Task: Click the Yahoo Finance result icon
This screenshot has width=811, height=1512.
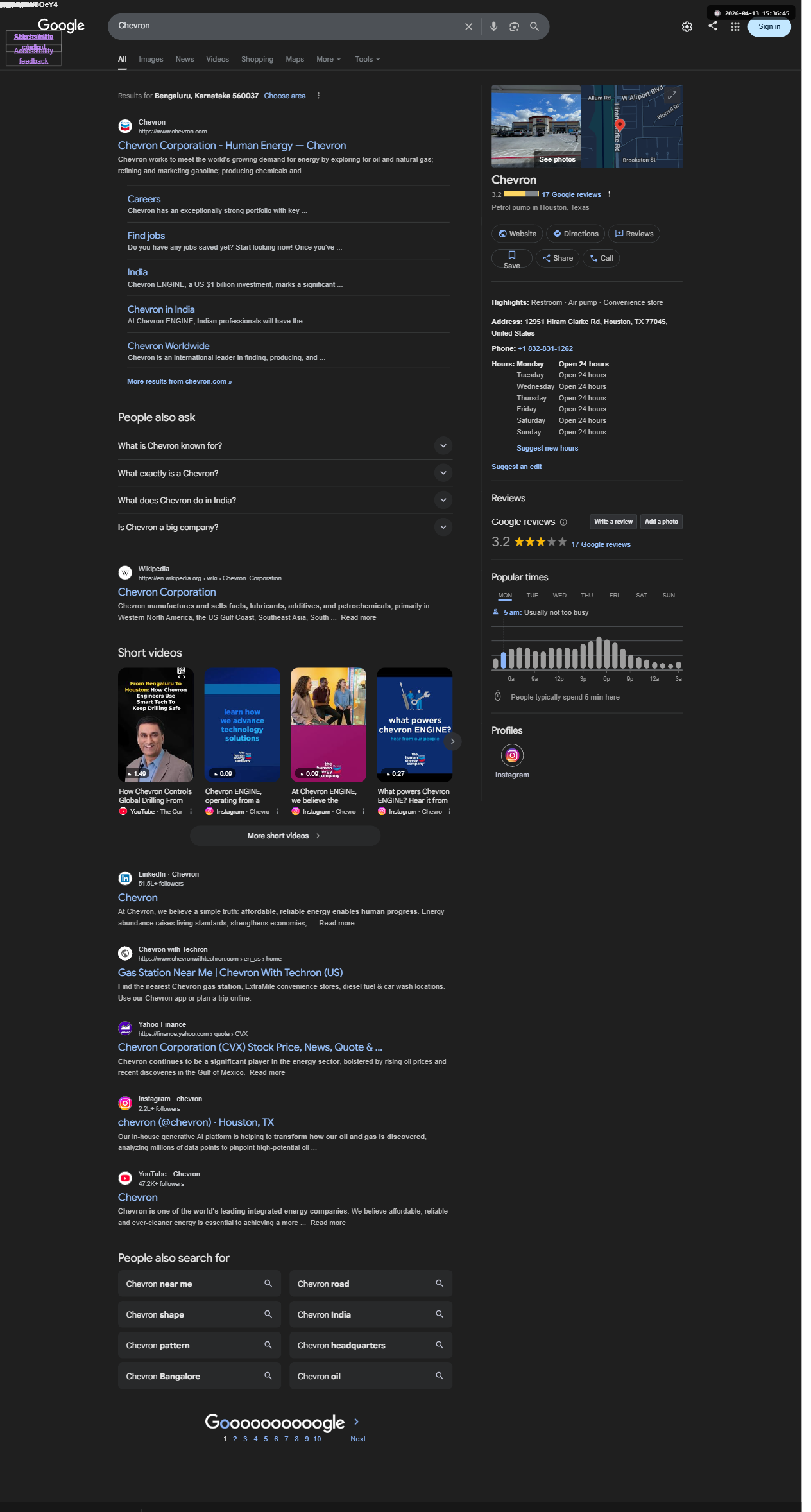Action: pos(126,1029)
